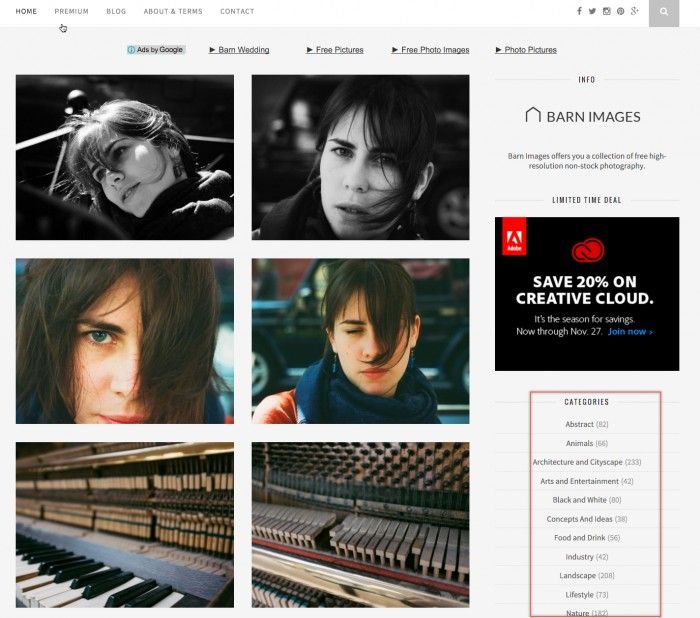Open the Facebook social icon
Viewport: 700px width, 618px height.
(579, 11)
